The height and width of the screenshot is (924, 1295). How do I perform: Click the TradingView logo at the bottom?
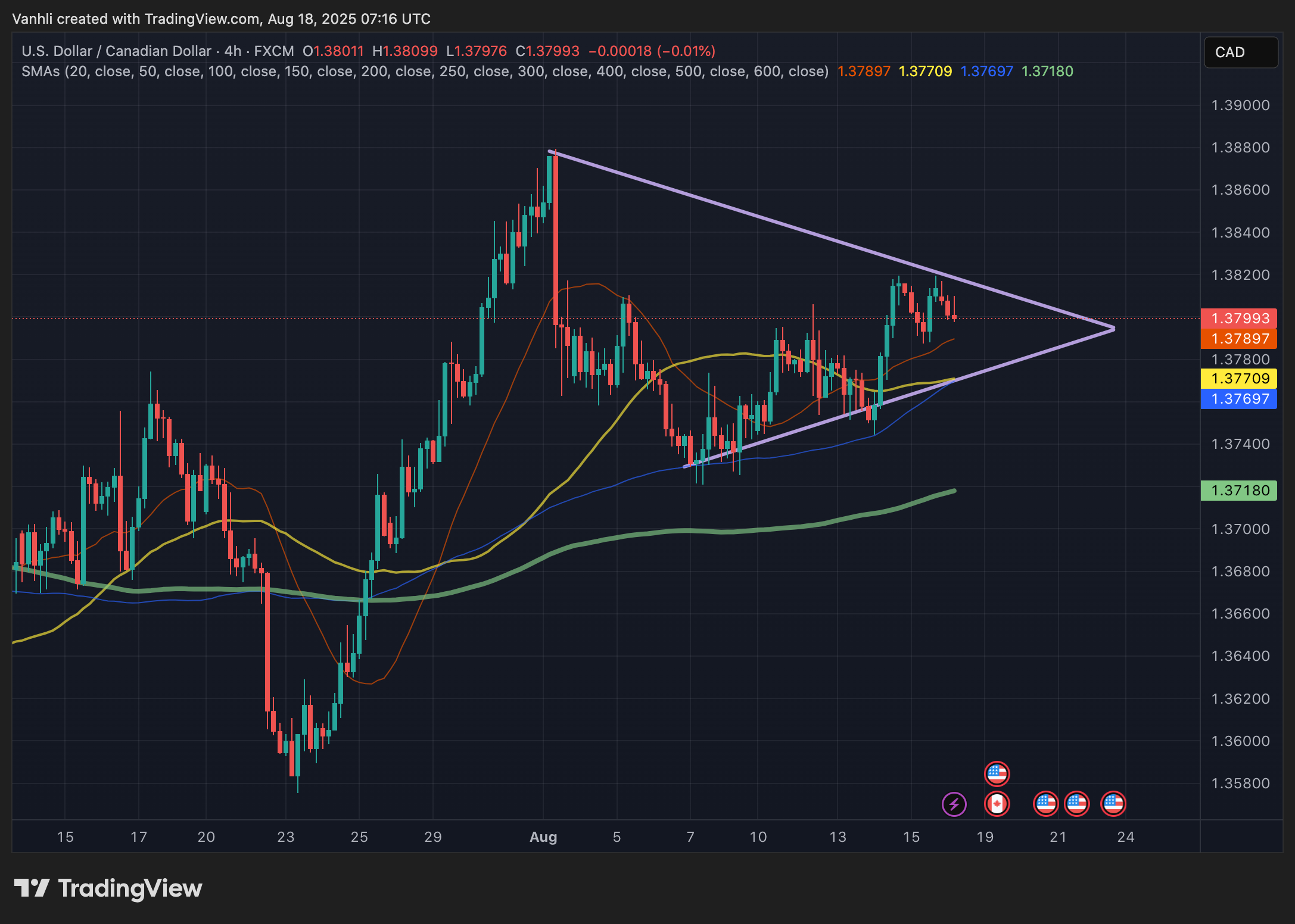point(108,888)
